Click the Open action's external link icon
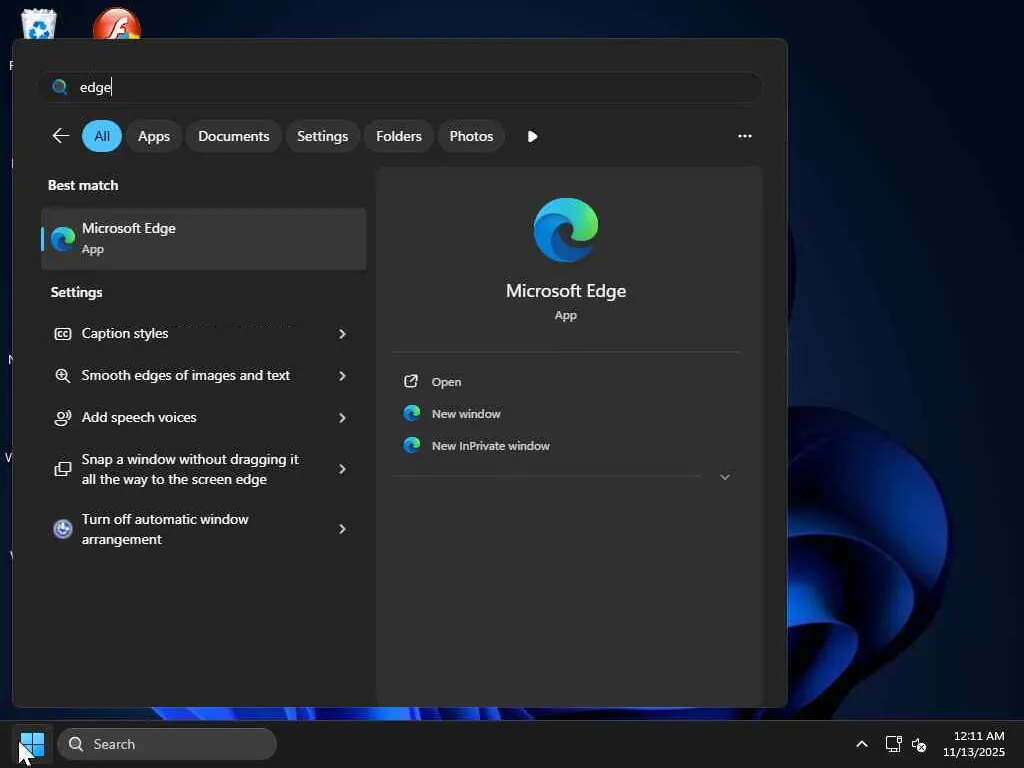This screenshot has height=768, width=1024. (411, 381)
